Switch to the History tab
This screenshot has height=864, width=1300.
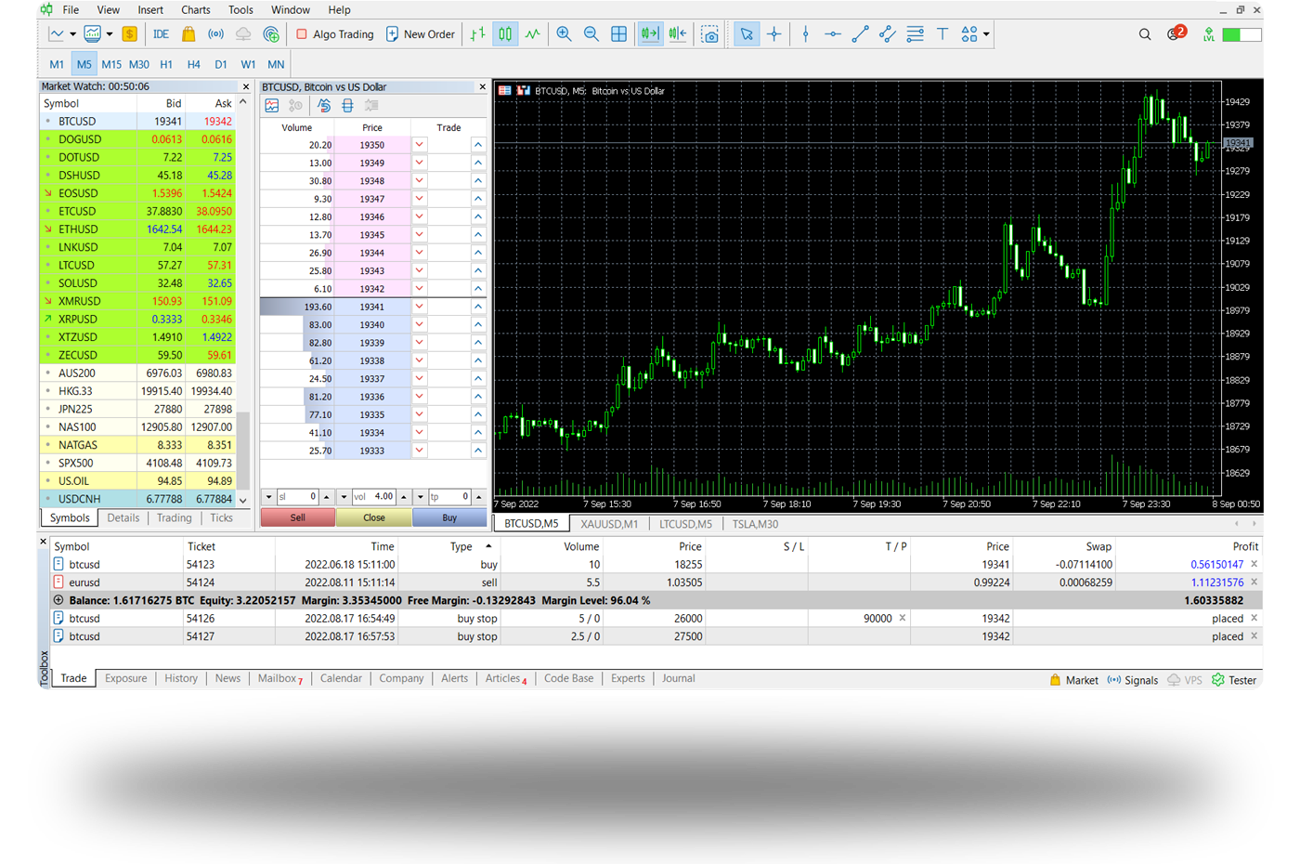click(x=181, y=678)
